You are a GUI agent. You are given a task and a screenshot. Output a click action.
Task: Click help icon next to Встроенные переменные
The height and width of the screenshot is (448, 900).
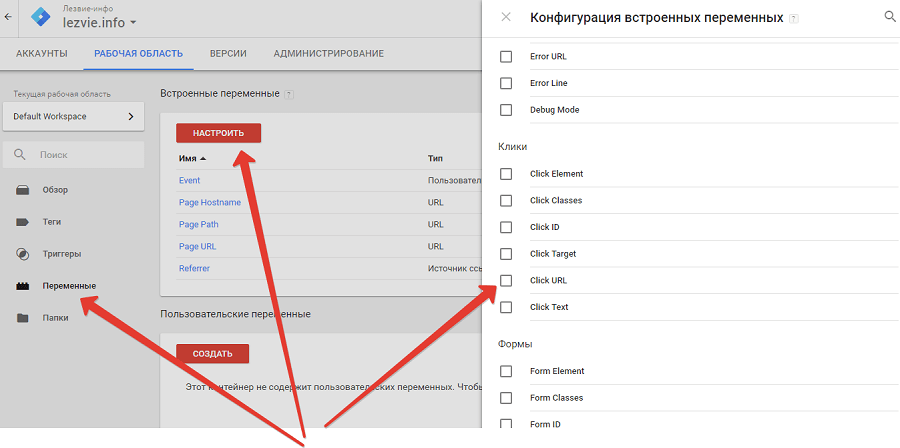[x=289, y=94]
